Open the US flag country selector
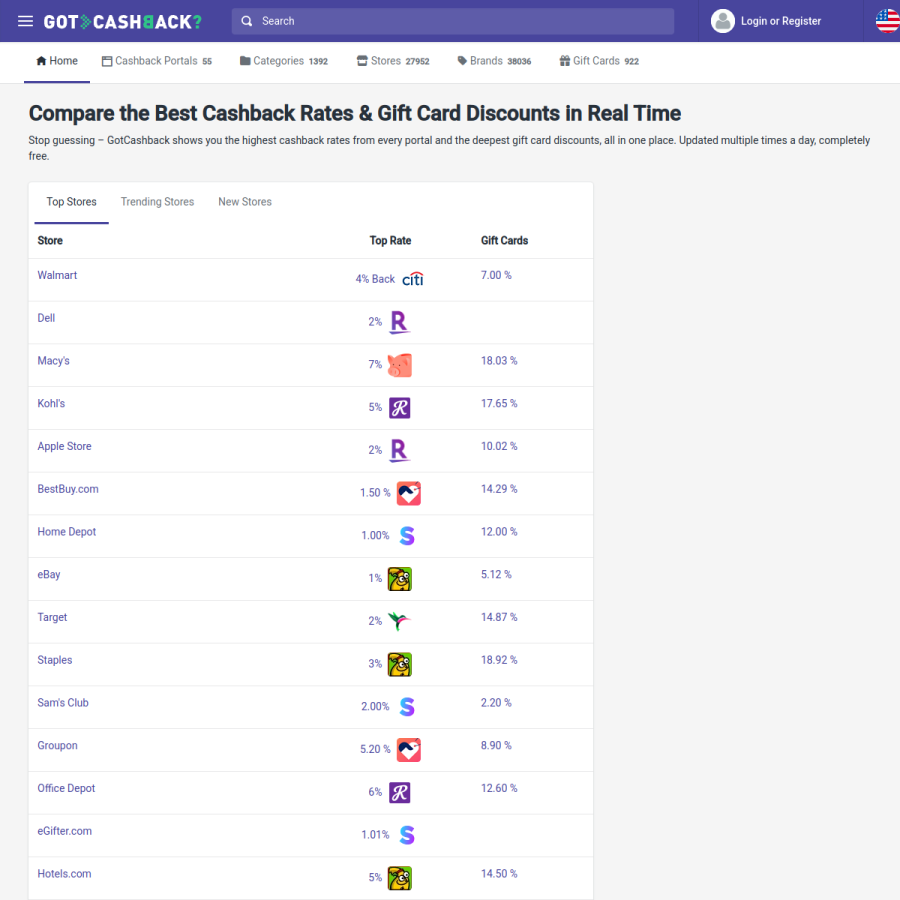This screenshot has height=900, width=900. click(x=887, y=21)
